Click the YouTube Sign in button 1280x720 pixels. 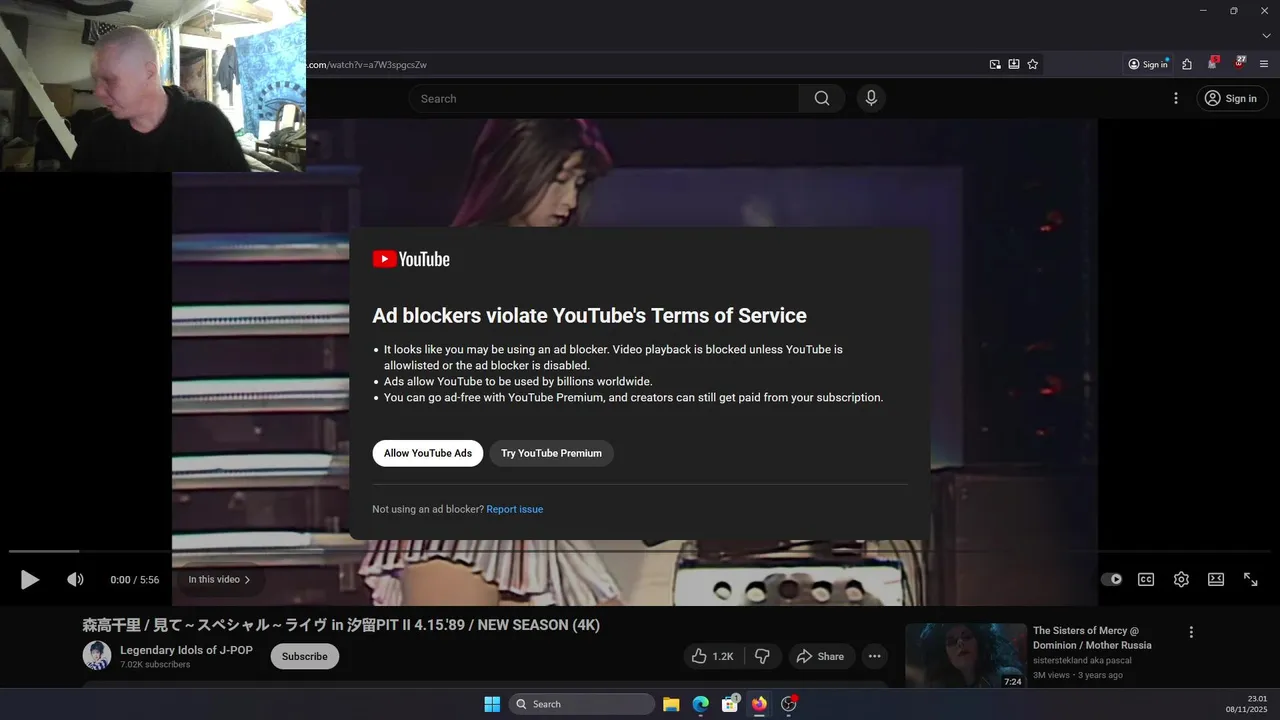coord(1232,98)
